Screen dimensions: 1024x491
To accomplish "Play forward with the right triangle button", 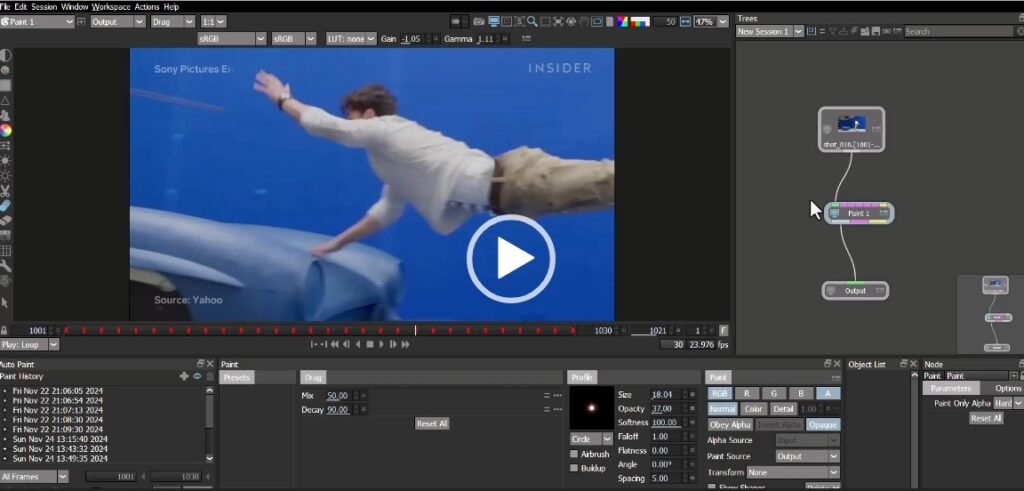I will click(381, 344).
